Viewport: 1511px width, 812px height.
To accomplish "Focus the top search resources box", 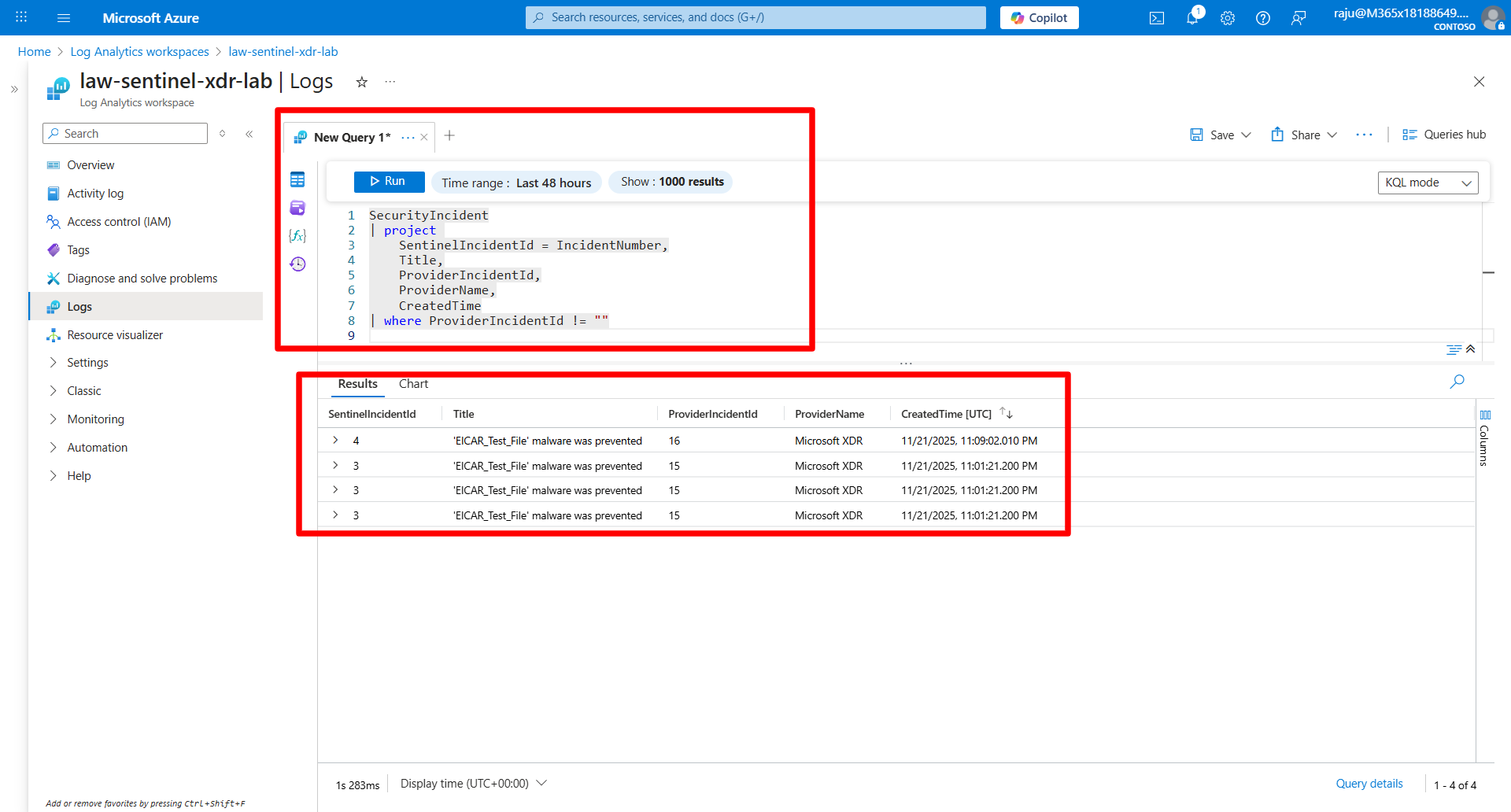I will 755,17.
